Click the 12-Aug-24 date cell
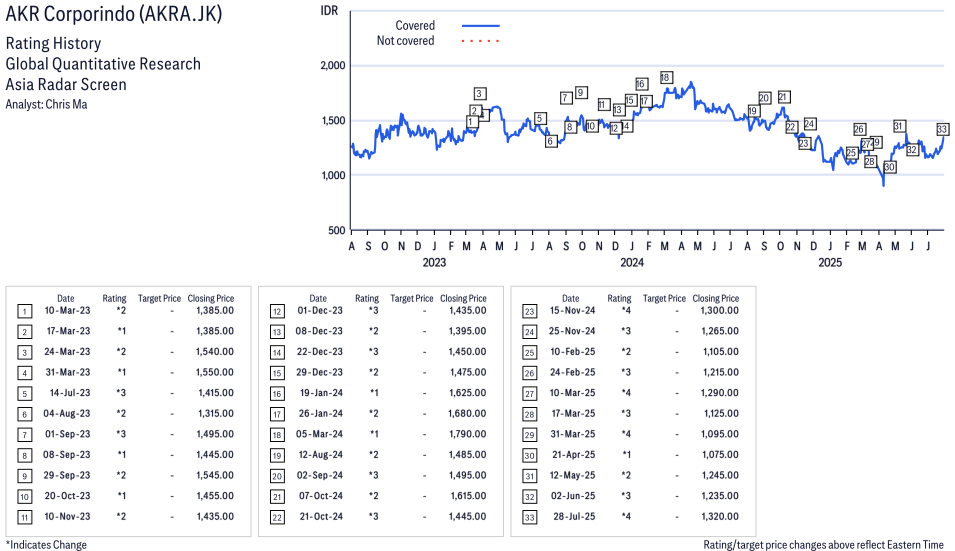The width and height of the screenshot is (955, 551). 320,455
